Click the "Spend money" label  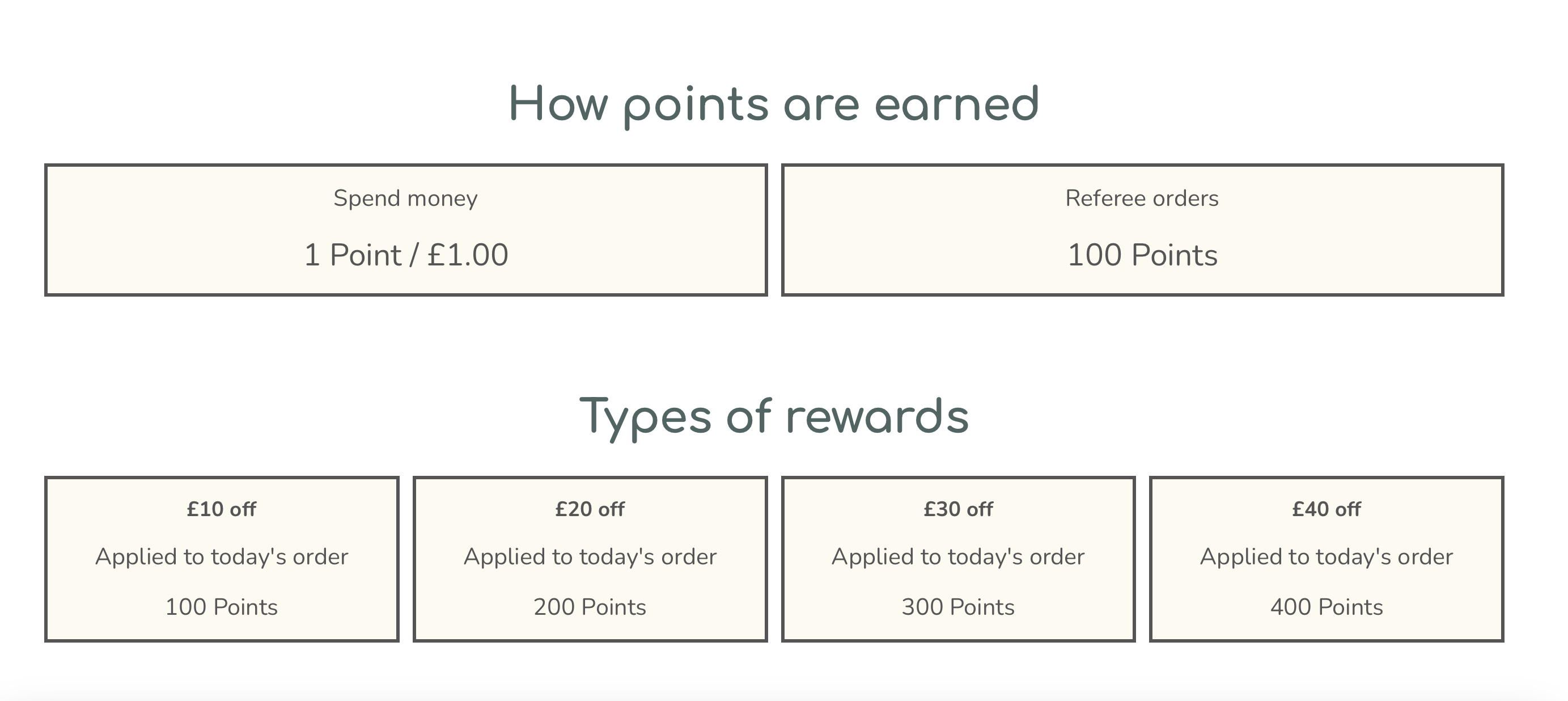coord(405,199)
